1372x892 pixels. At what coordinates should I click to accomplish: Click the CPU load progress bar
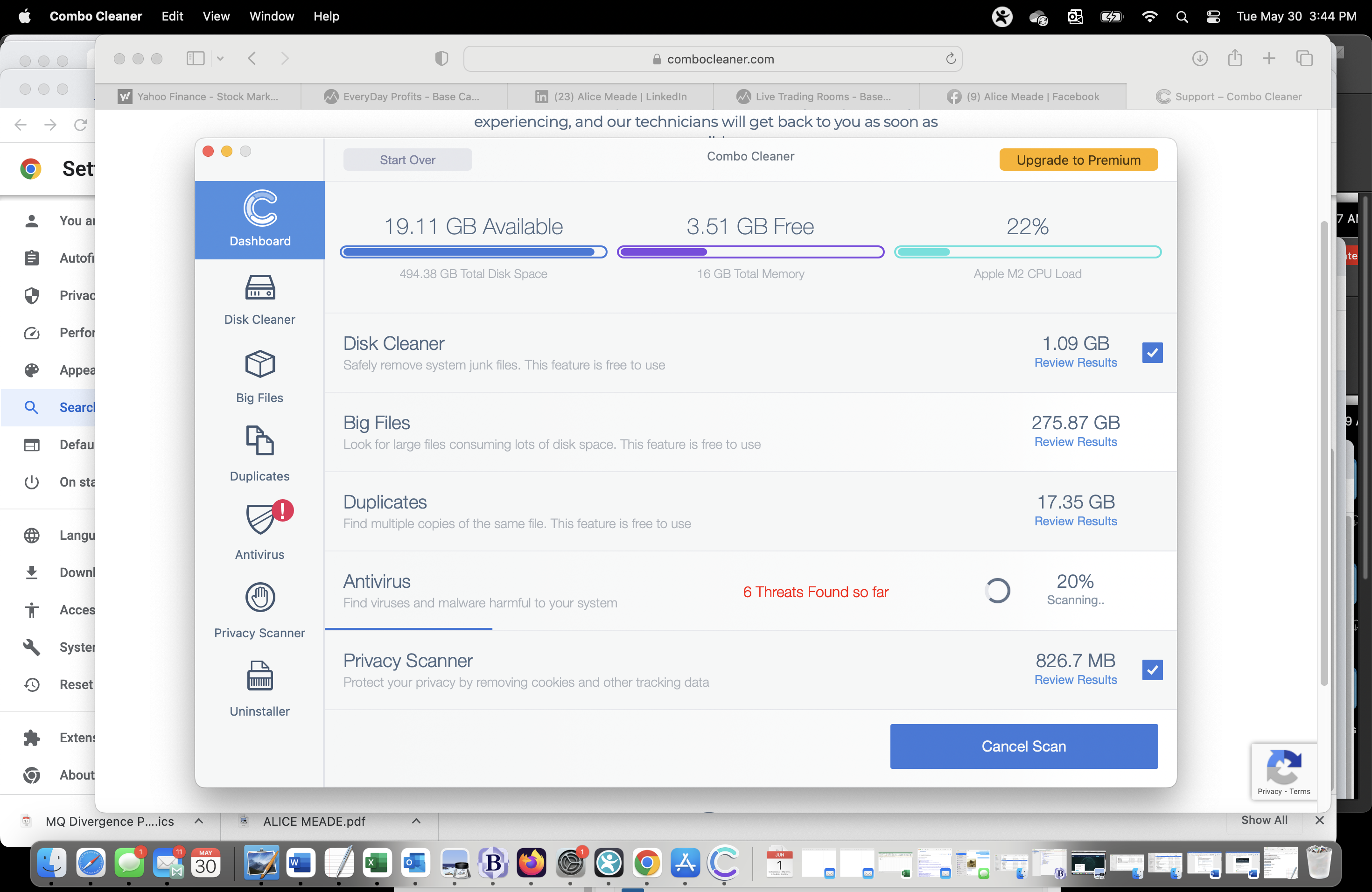point(1027,252)
